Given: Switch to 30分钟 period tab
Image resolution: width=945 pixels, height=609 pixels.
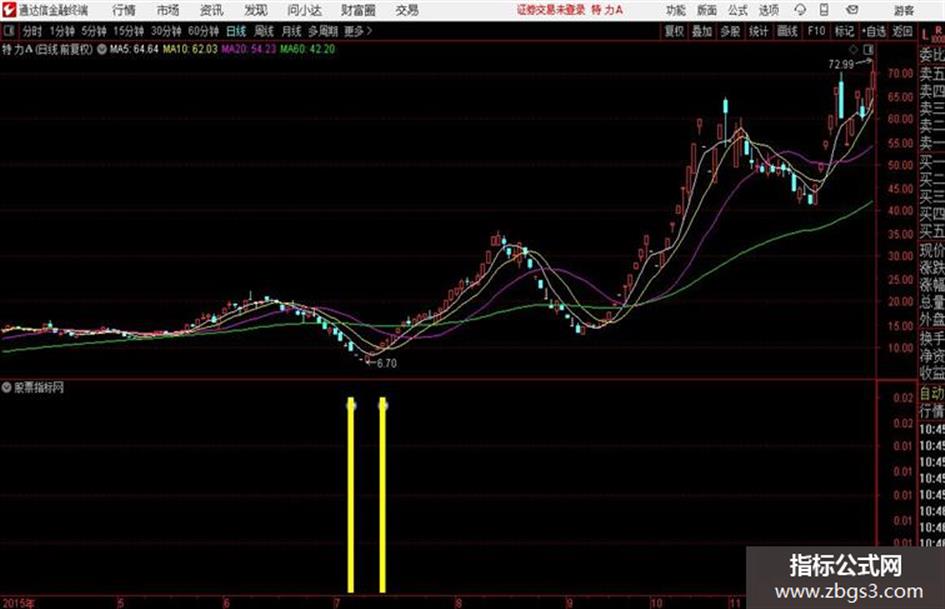Looking at the screenshot, I should 166,31.
